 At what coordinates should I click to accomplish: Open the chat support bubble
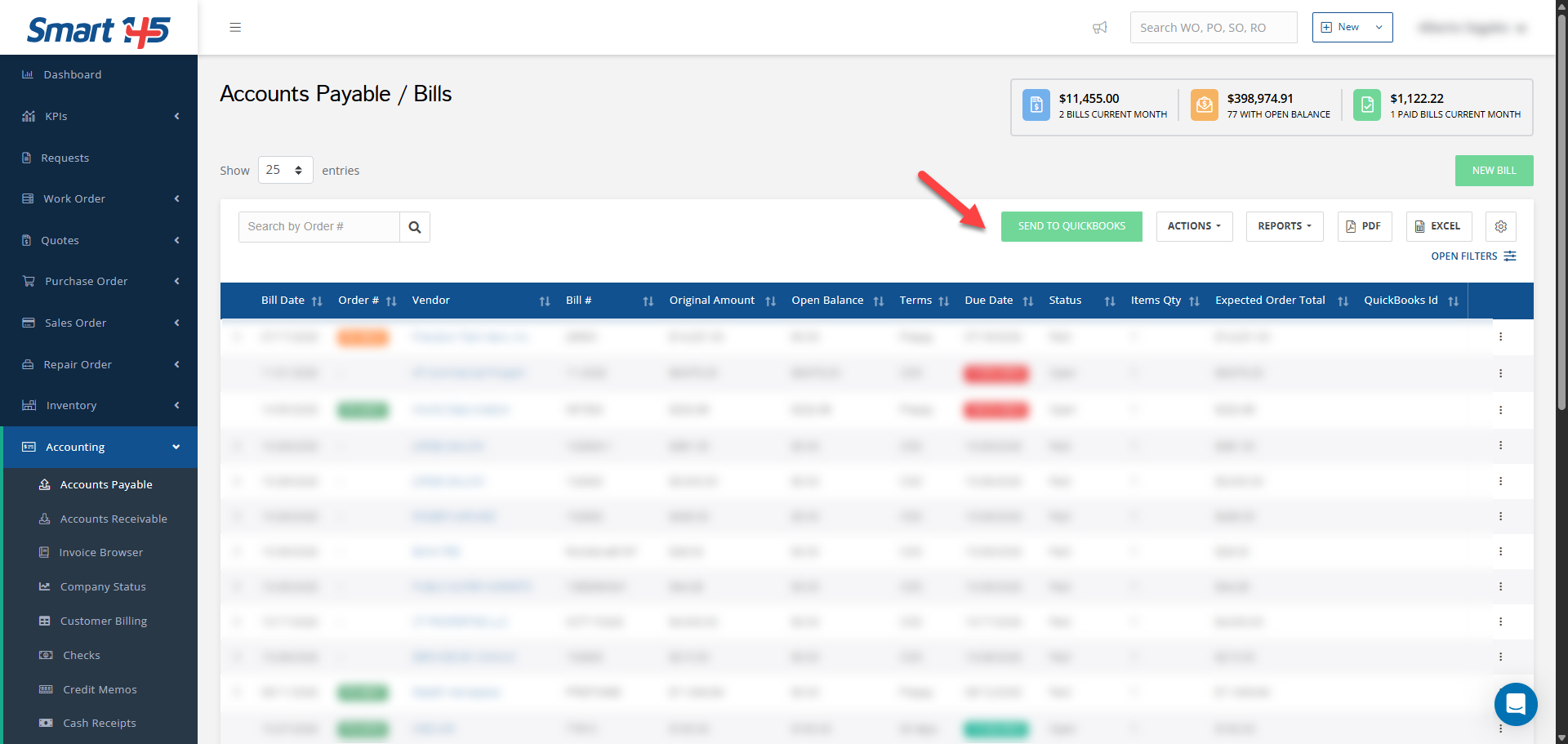click(x=1515, y=703)
